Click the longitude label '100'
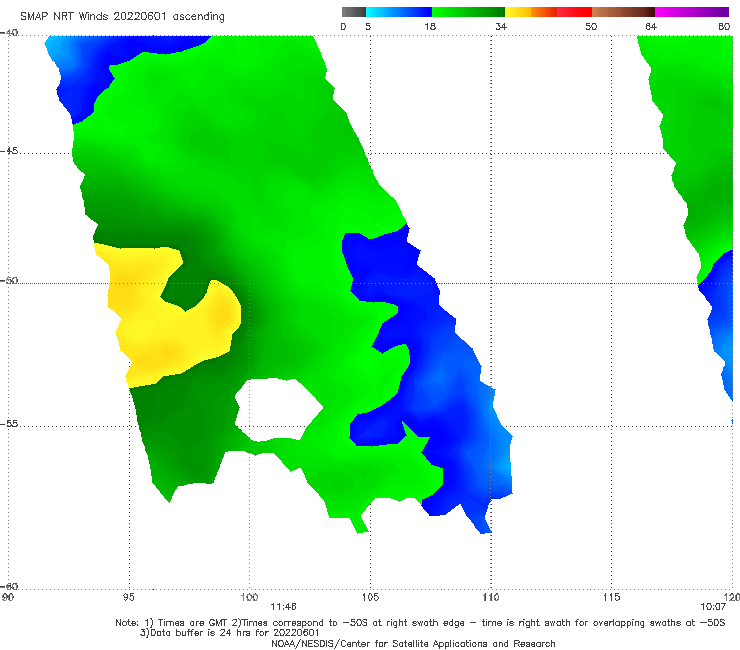The height and width of the screenshot is (650, 740). pyautogui.click(x=249, y=598)
